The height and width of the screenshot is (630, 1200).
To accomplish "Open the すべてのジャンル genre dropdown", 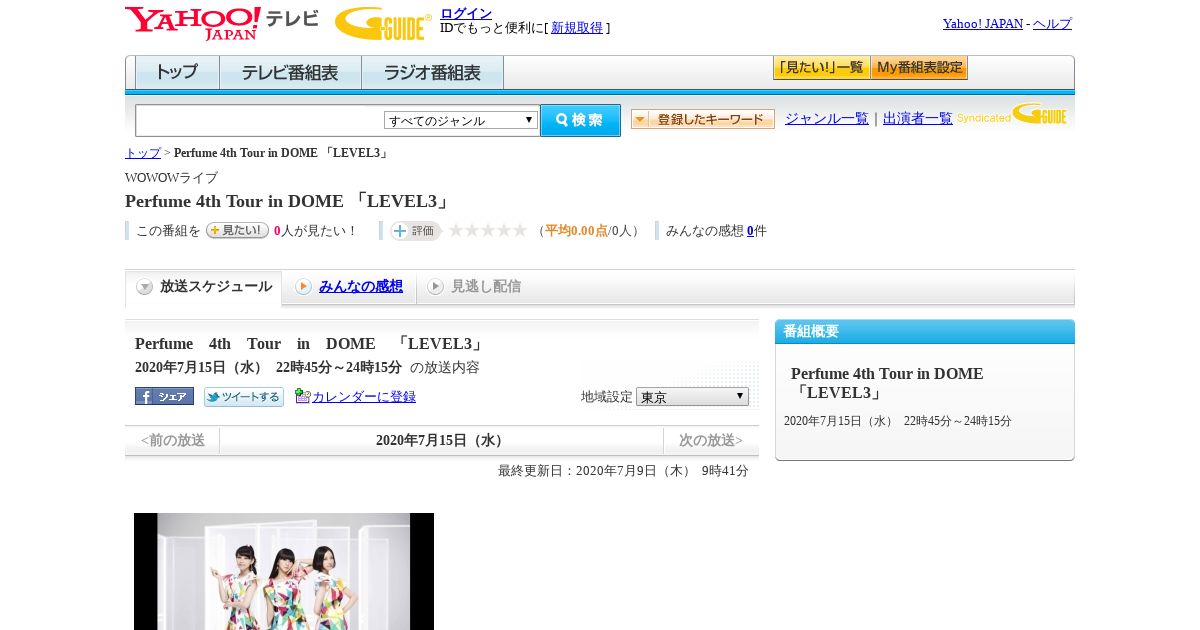I will coord(461,120).
